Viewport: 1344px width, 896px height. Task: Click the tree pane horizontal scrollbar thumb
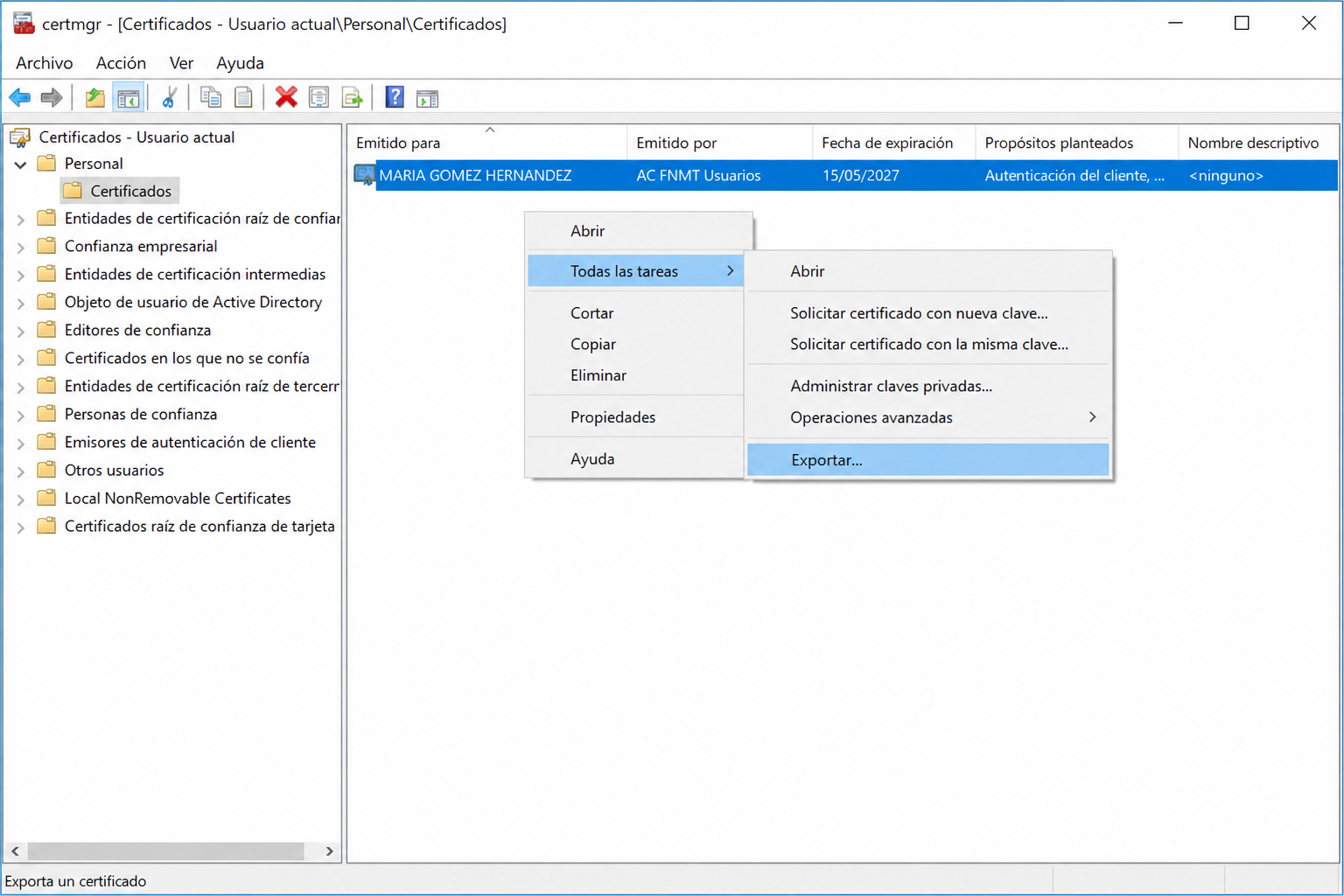[x=165, y=851]
